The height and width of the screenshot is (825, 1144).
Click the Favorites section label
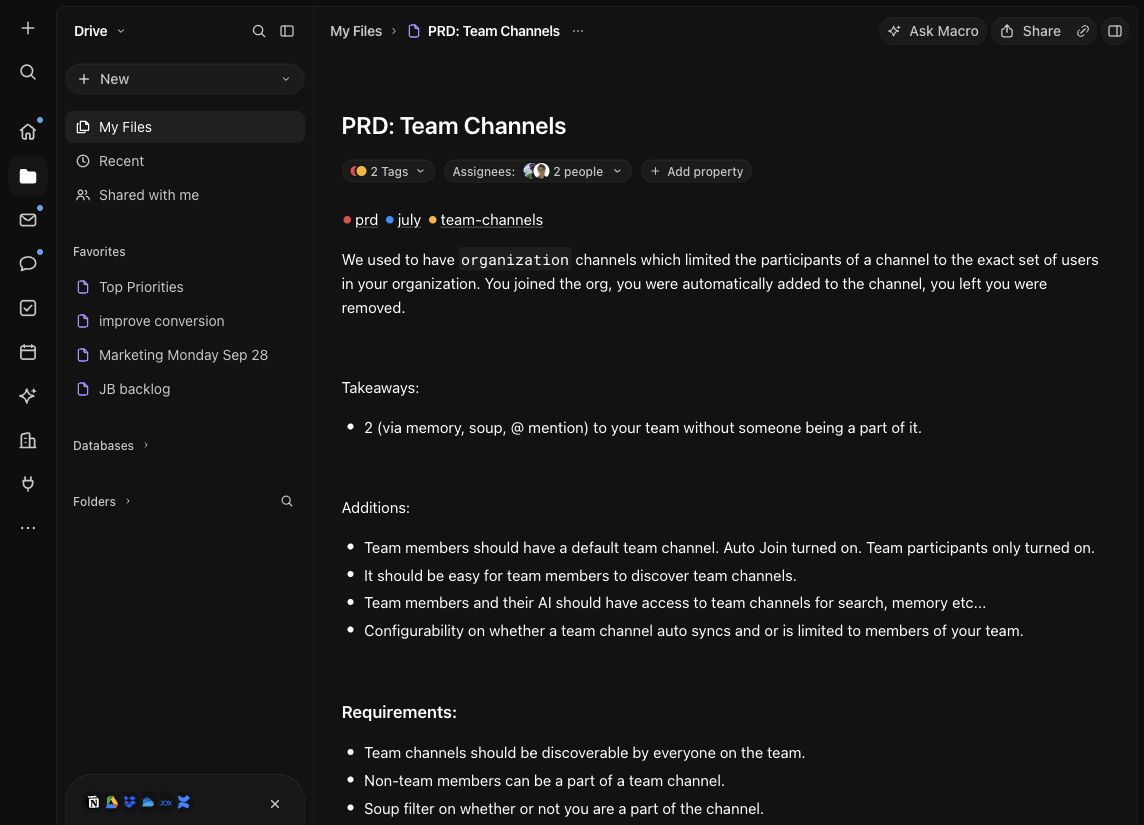99,252
